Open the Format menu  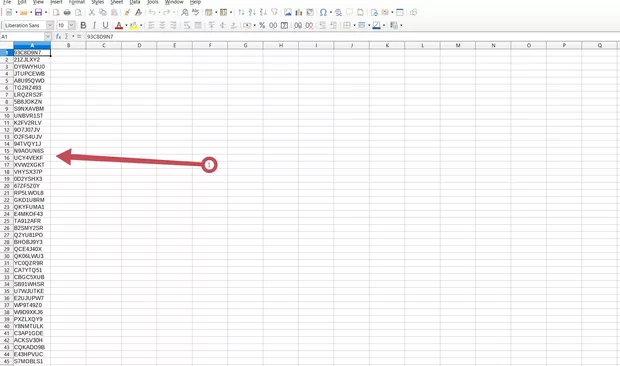coord(77,2)
